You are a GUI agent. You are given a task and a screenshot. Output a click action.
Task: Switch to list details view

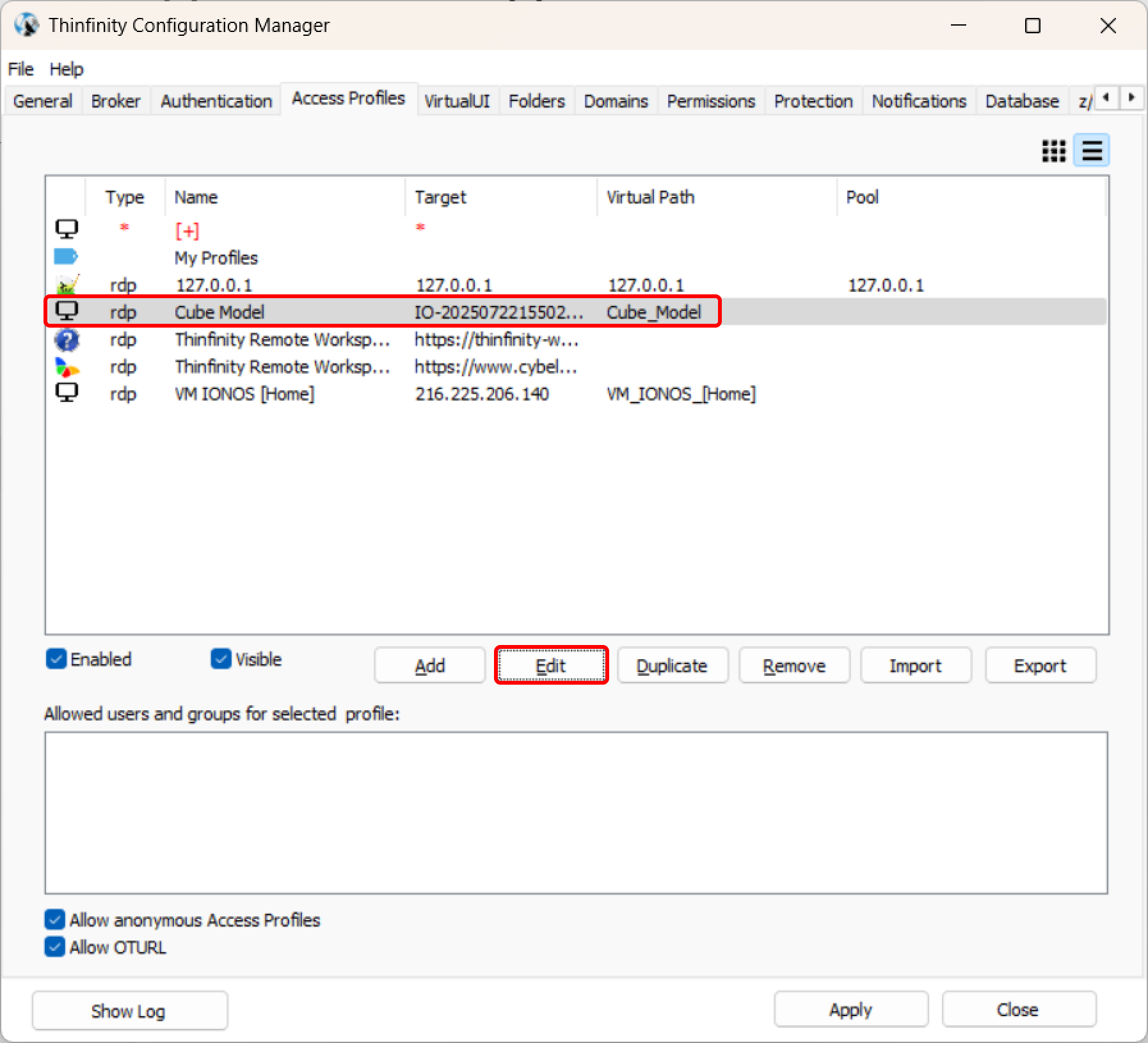click(1092, 151)
